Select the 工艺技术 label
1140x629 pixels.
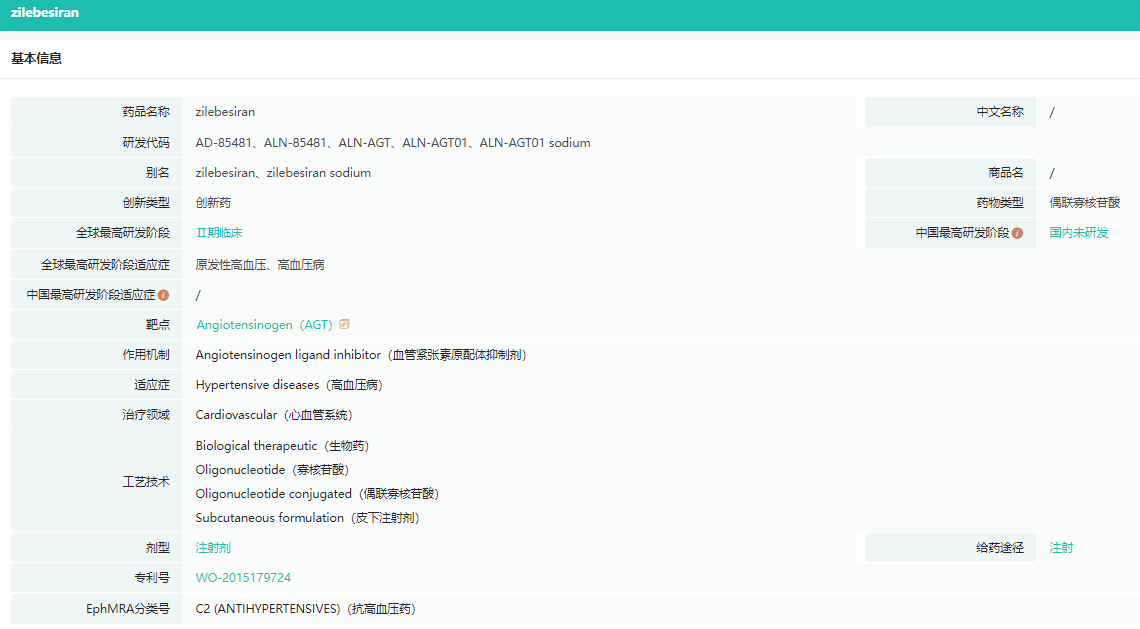[145, 481]
